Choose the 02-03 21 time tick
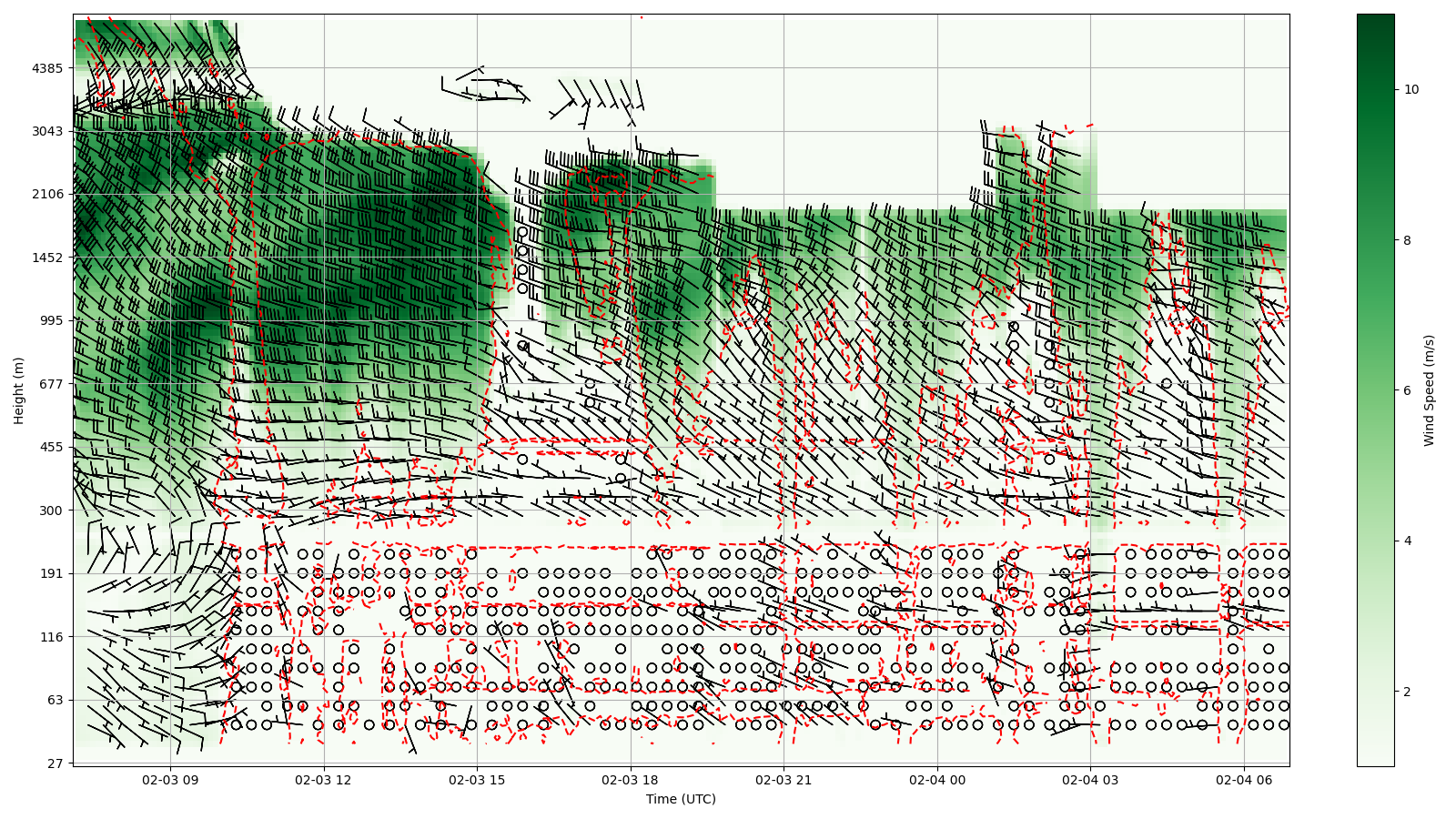This screenshot has width=1456, height=819. click(784, 780)
